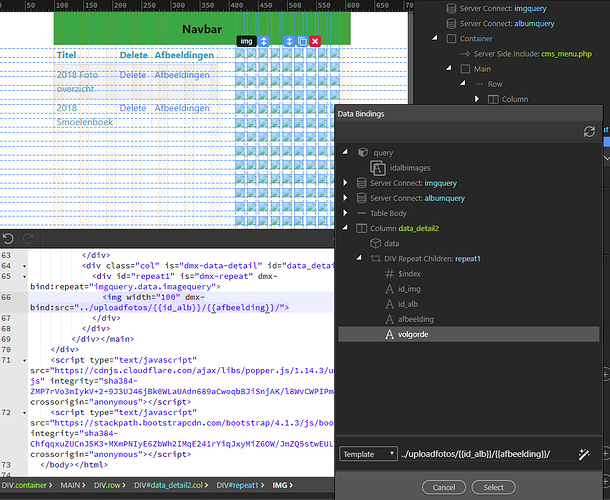Click the Cancel button

click(x=443, y=487)
